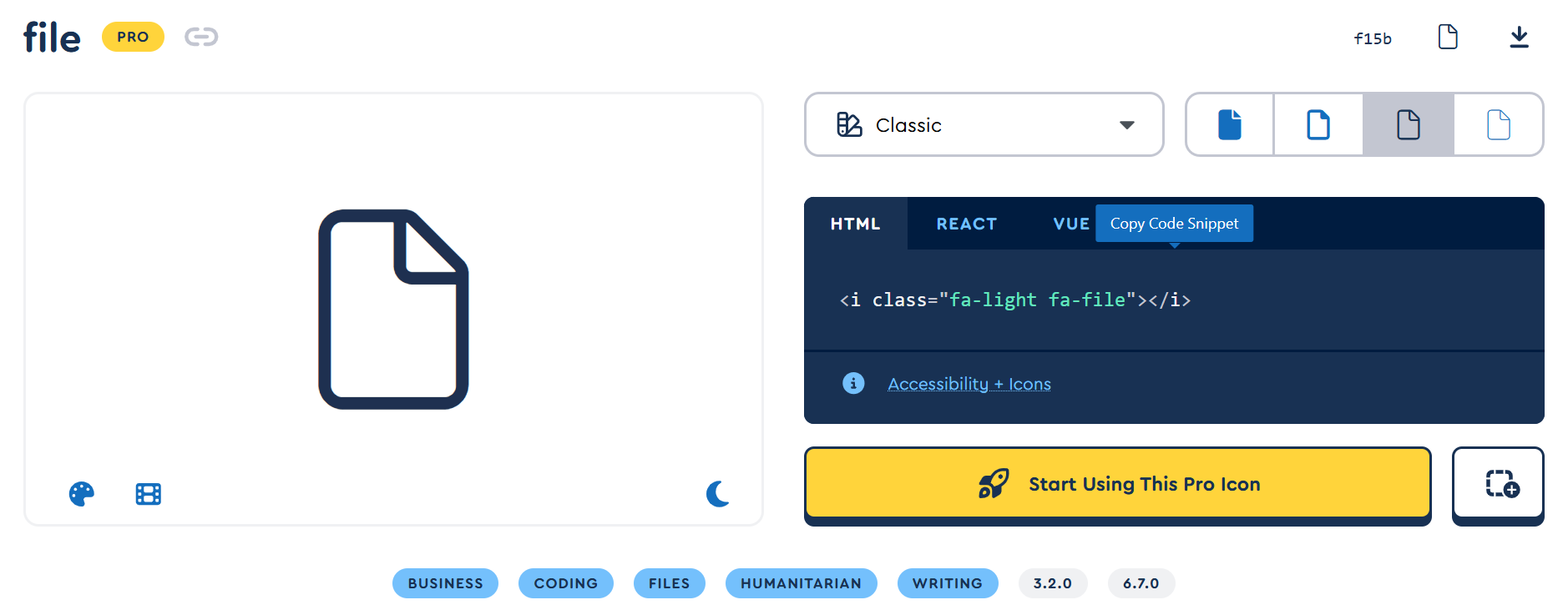
Task: Click the link icon beside the PRO badge
Action: click(x=201, y=37)
